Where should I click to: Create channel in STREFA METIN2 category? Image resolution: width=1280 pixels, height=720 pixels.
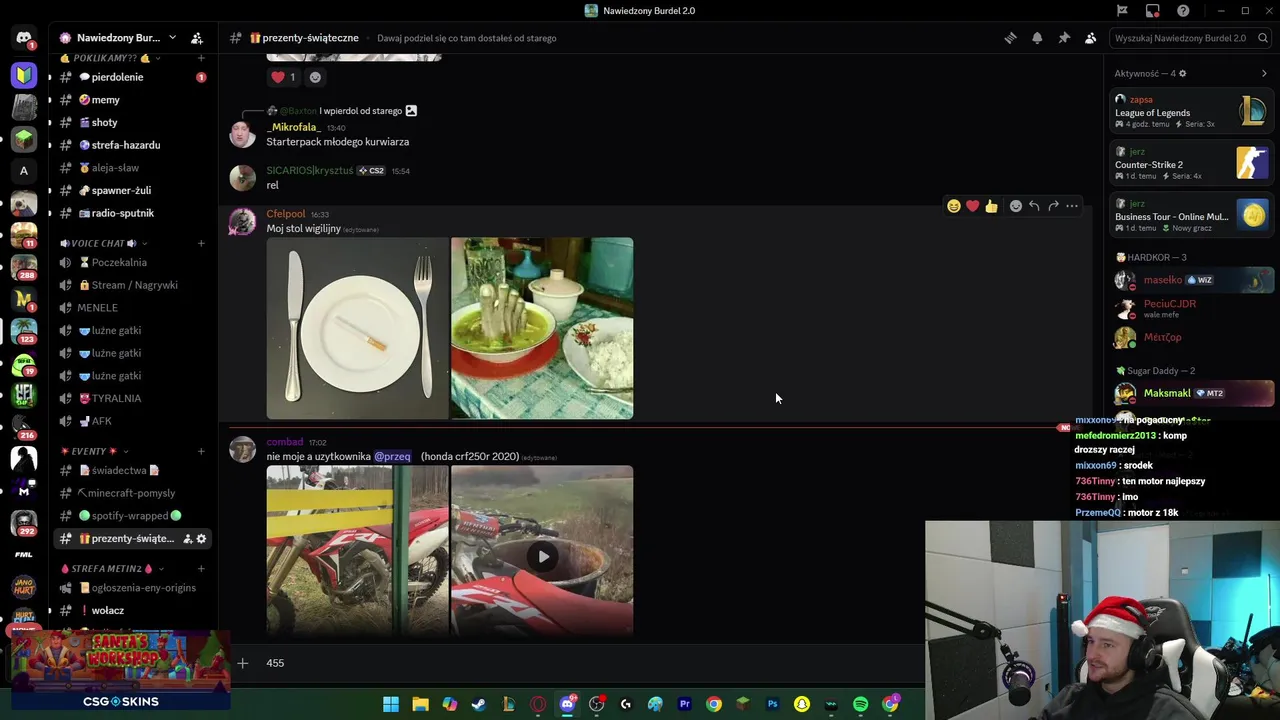tap(201, 568)
